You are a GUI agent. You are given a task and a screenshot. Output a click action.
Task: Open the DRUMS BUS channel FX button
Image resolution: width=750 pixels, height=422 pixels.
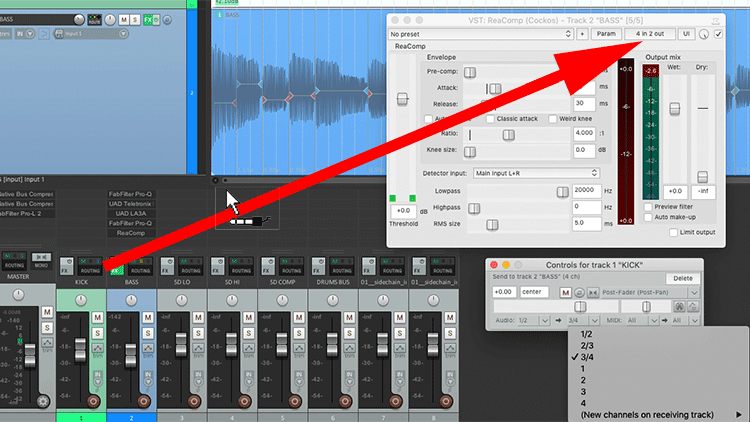click(x=319, y=266)
